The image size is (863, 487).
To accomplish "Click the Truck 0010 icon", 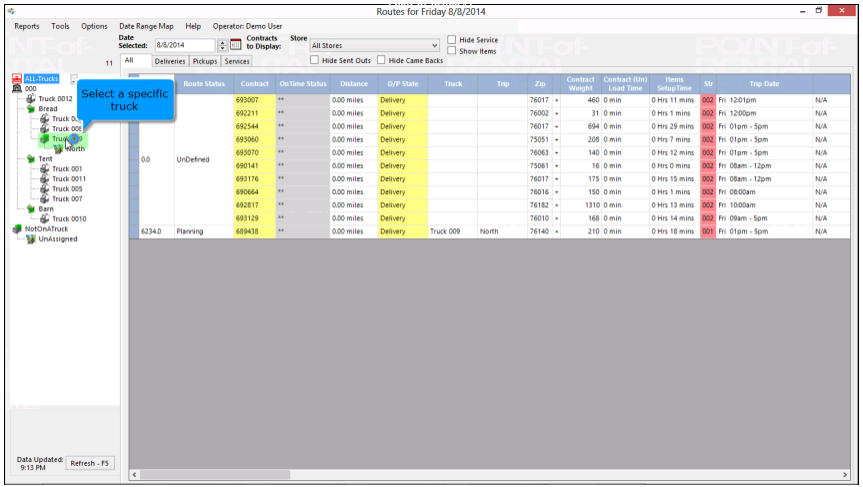I will [x=44, y=219].
